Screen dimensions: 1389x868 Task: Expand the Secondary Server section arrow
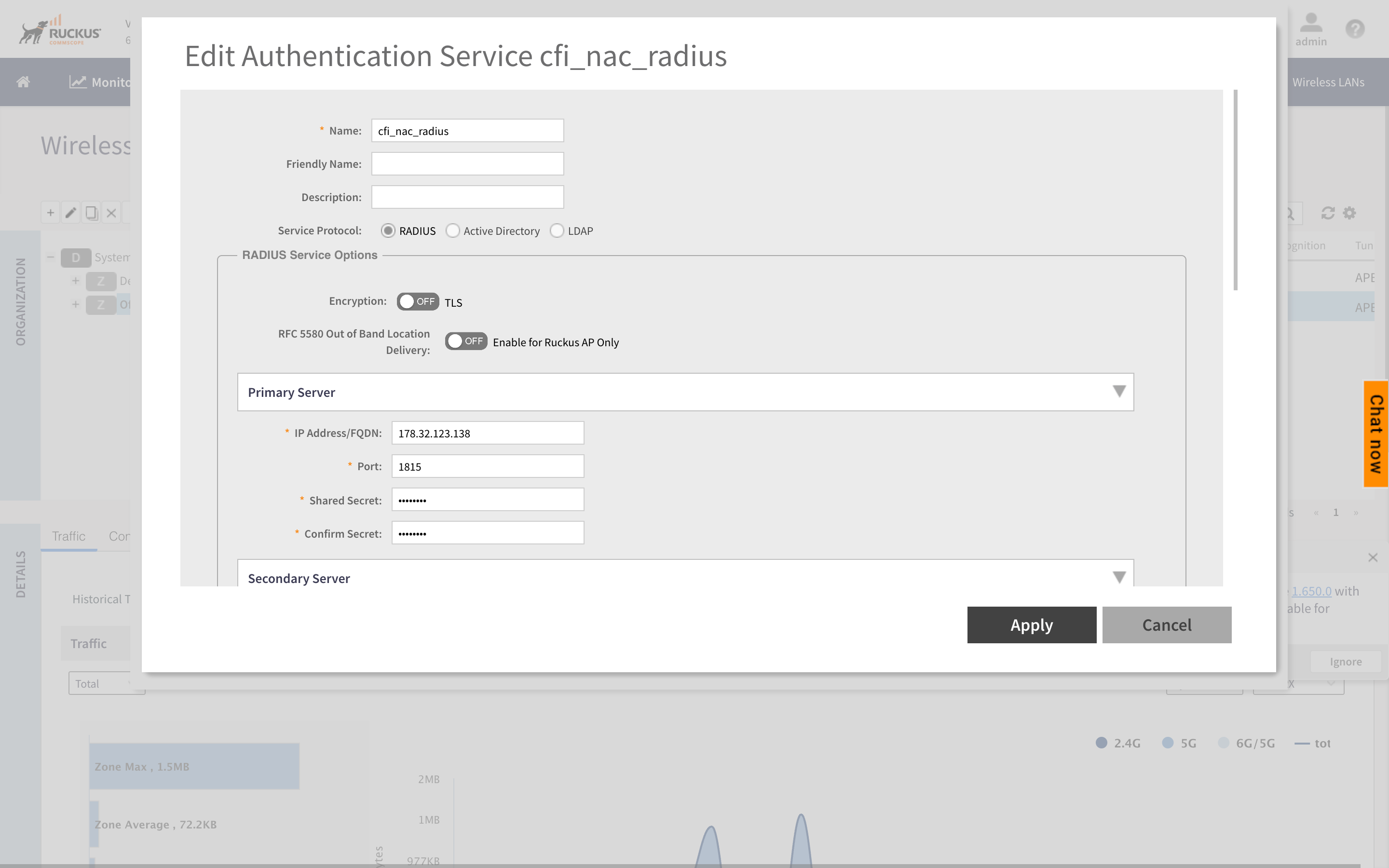1118,577
